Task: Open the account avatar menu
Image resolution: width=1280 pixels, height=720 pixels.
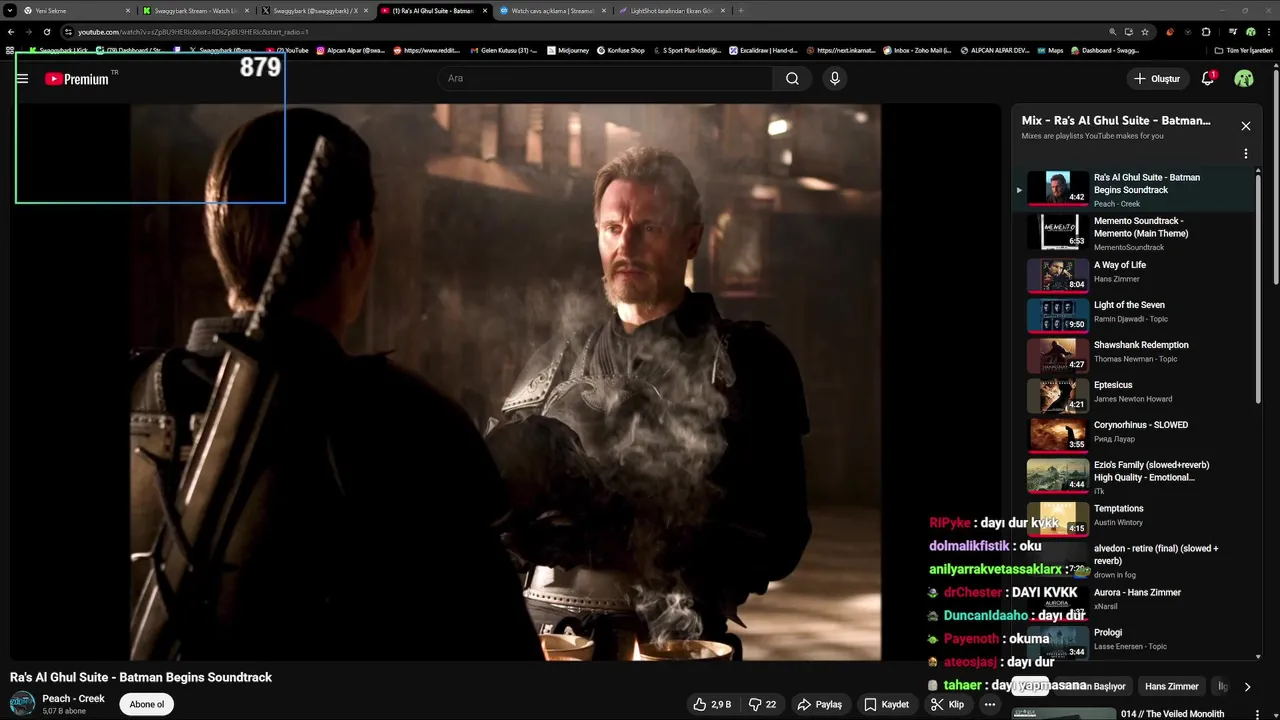Action: click(1244, 78)
